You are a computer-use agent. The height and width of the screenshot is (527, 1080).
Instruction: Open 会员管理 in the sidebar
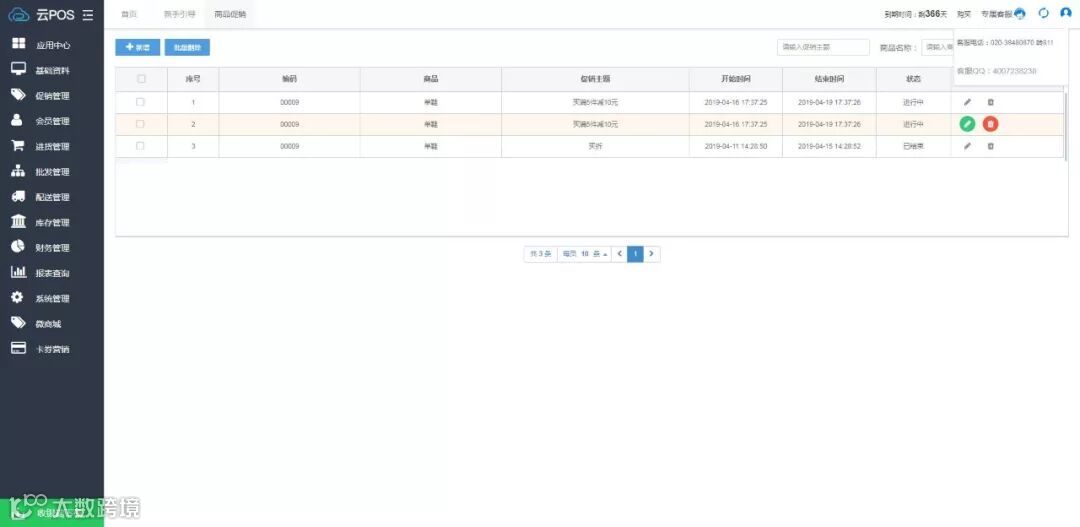pos(52,121)
